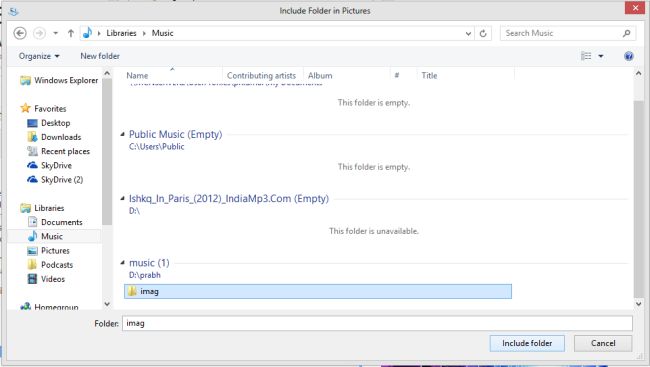650x367 pixels.
Task: Click the Podcasts folder icon
Action: (32, 265)
